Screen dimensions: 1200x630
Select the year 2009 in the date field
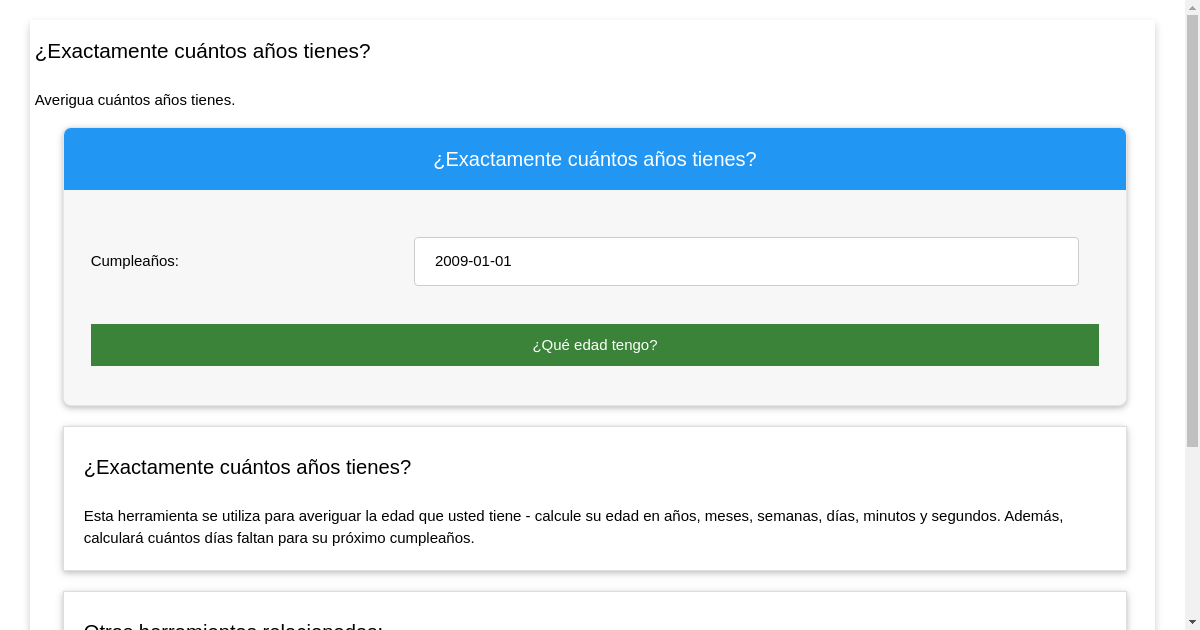point(450,261)
